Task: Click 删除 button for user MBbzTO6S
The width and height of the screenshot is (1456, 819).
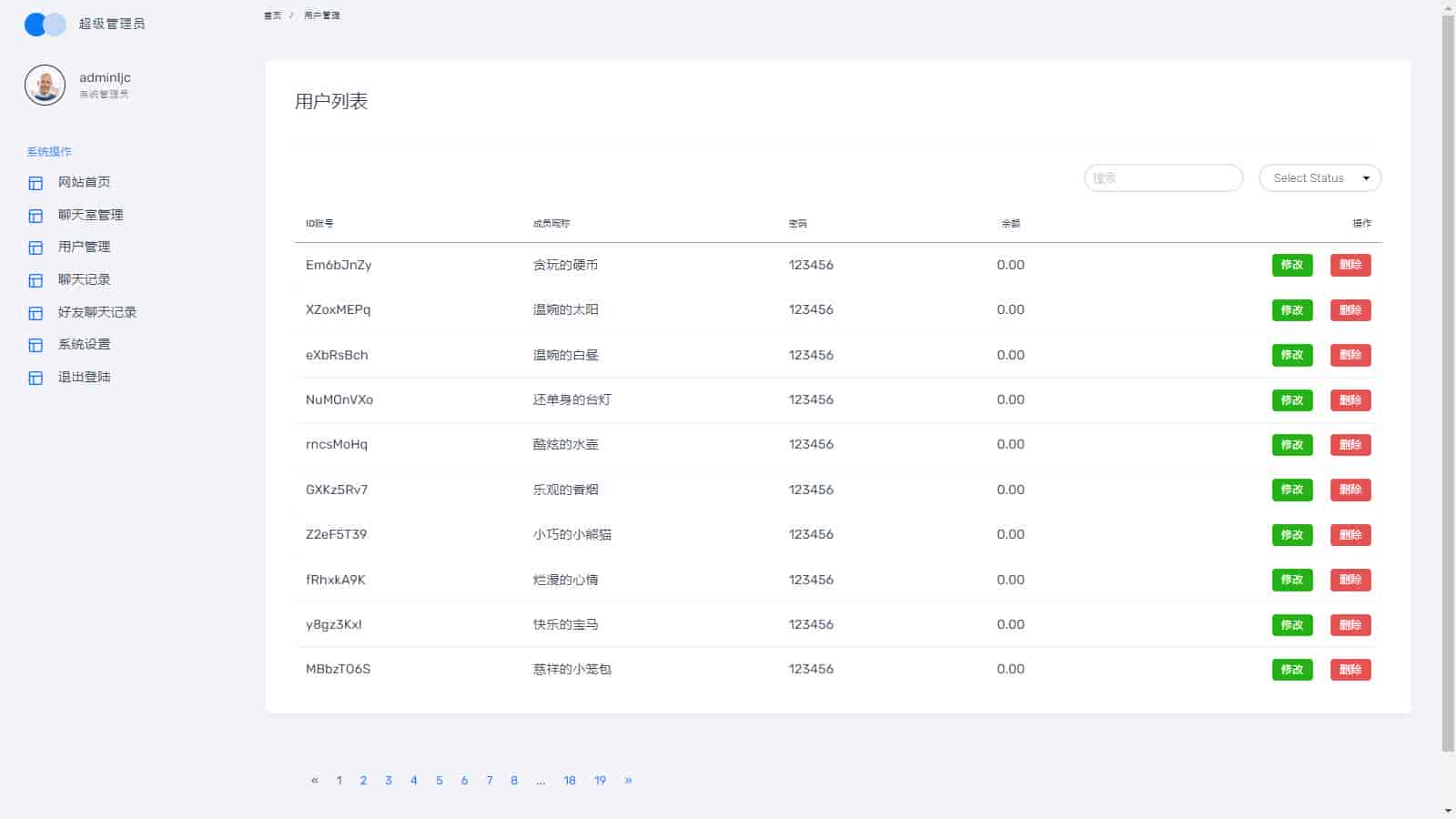Action: (1350, 670)
